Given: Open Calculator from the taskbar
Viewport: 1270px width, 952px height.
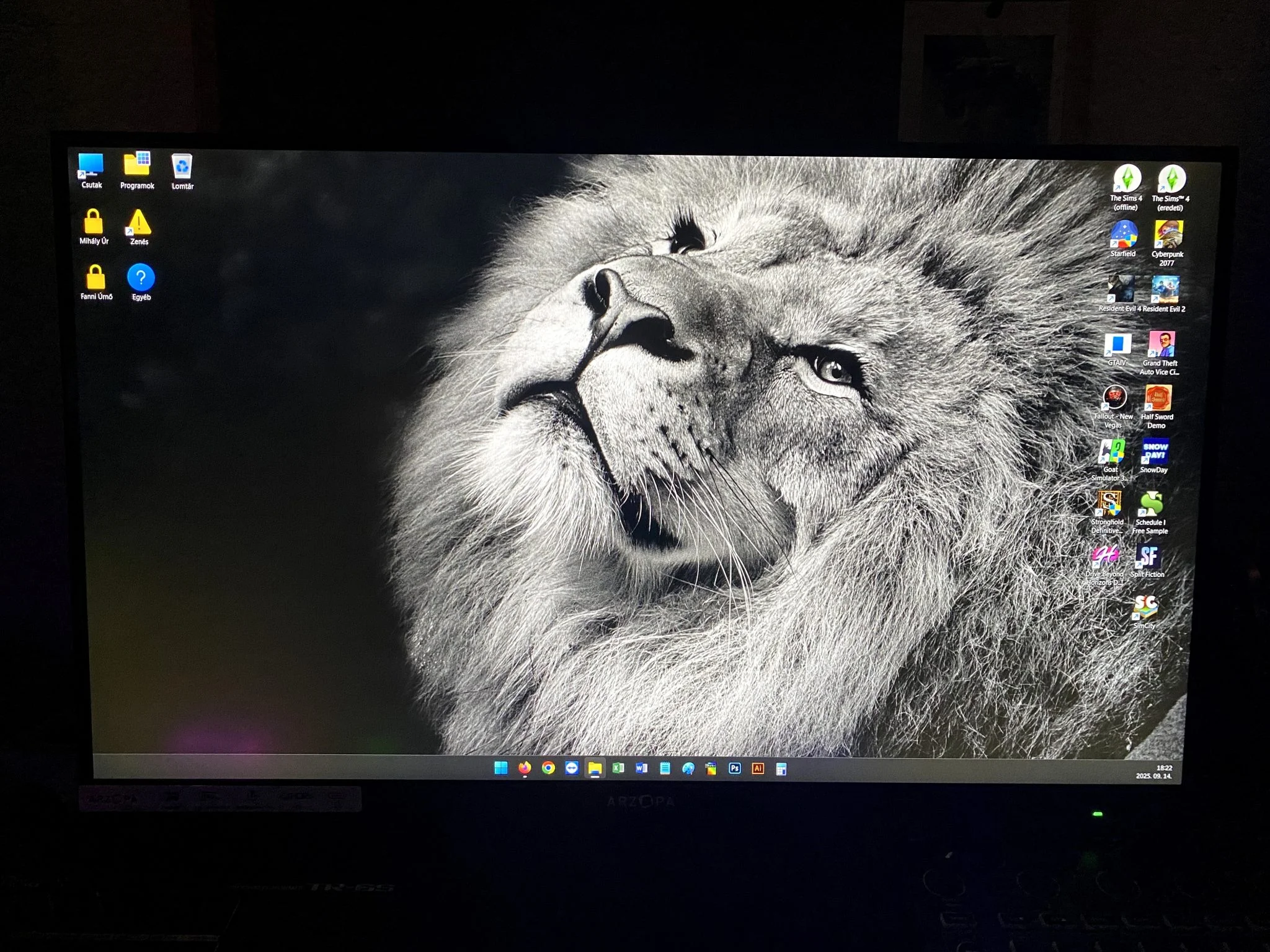Looking at the screenshot, I should 781,769.
